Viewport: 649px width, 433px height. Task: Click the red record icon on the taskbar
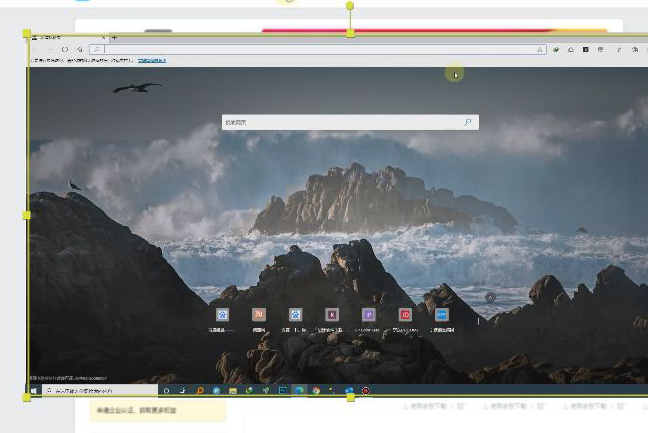click(x=365, y=390)
